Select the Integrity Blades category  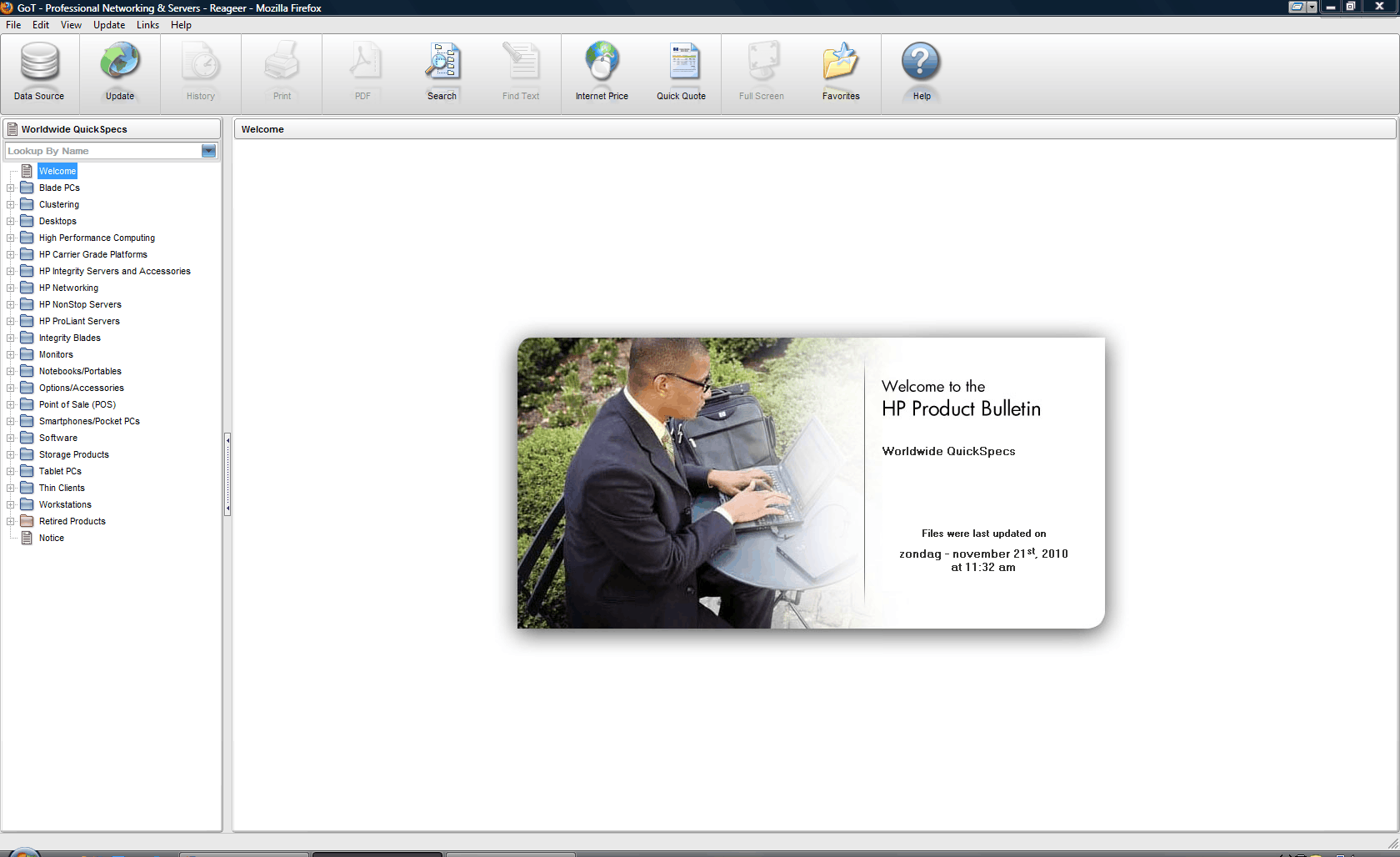point(70,338)
